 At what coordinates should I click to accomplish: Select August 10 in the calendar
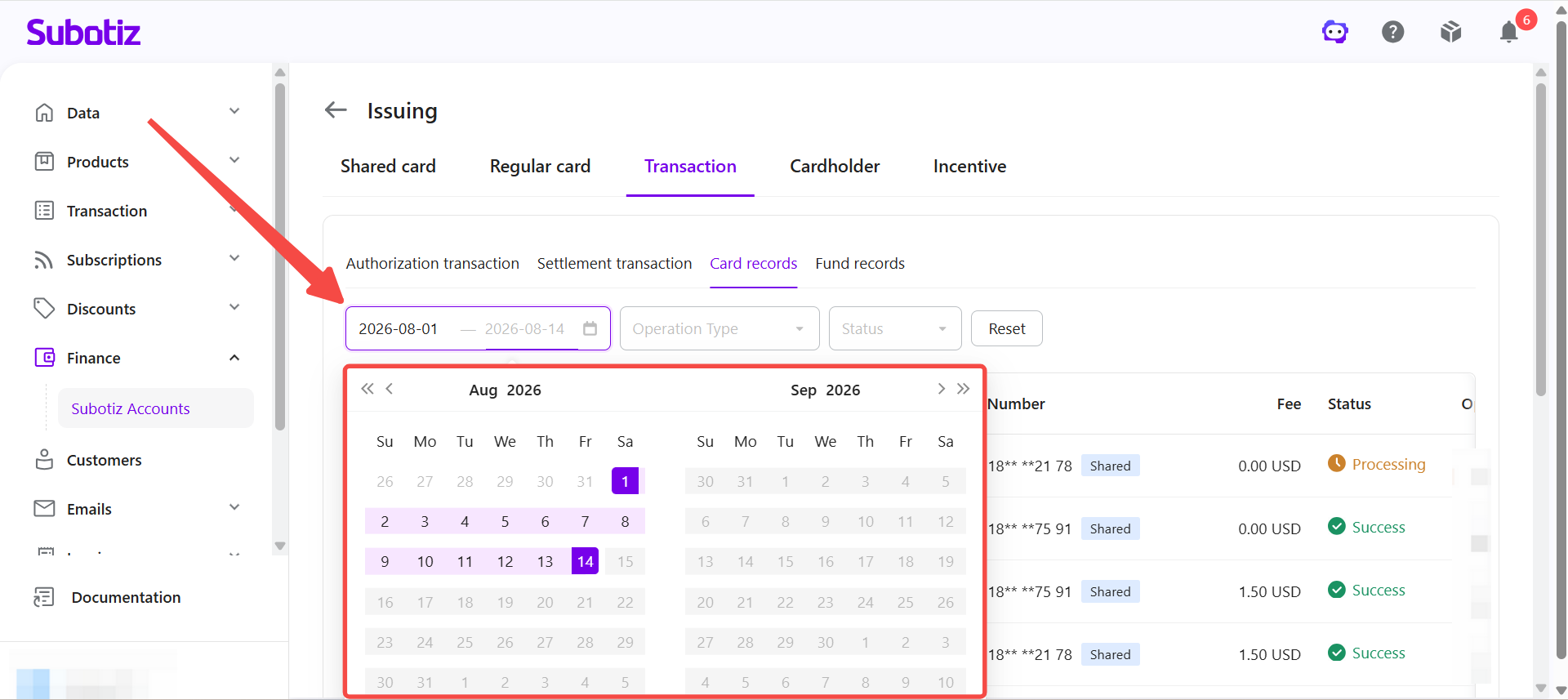click(x=425, y=561)
